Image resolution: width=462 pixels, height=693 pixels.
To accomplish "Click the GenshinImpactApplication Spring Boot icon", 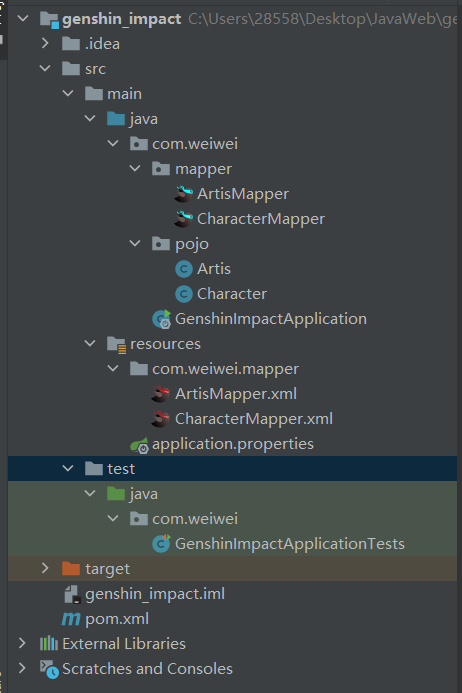I will (x=161, y=319).
